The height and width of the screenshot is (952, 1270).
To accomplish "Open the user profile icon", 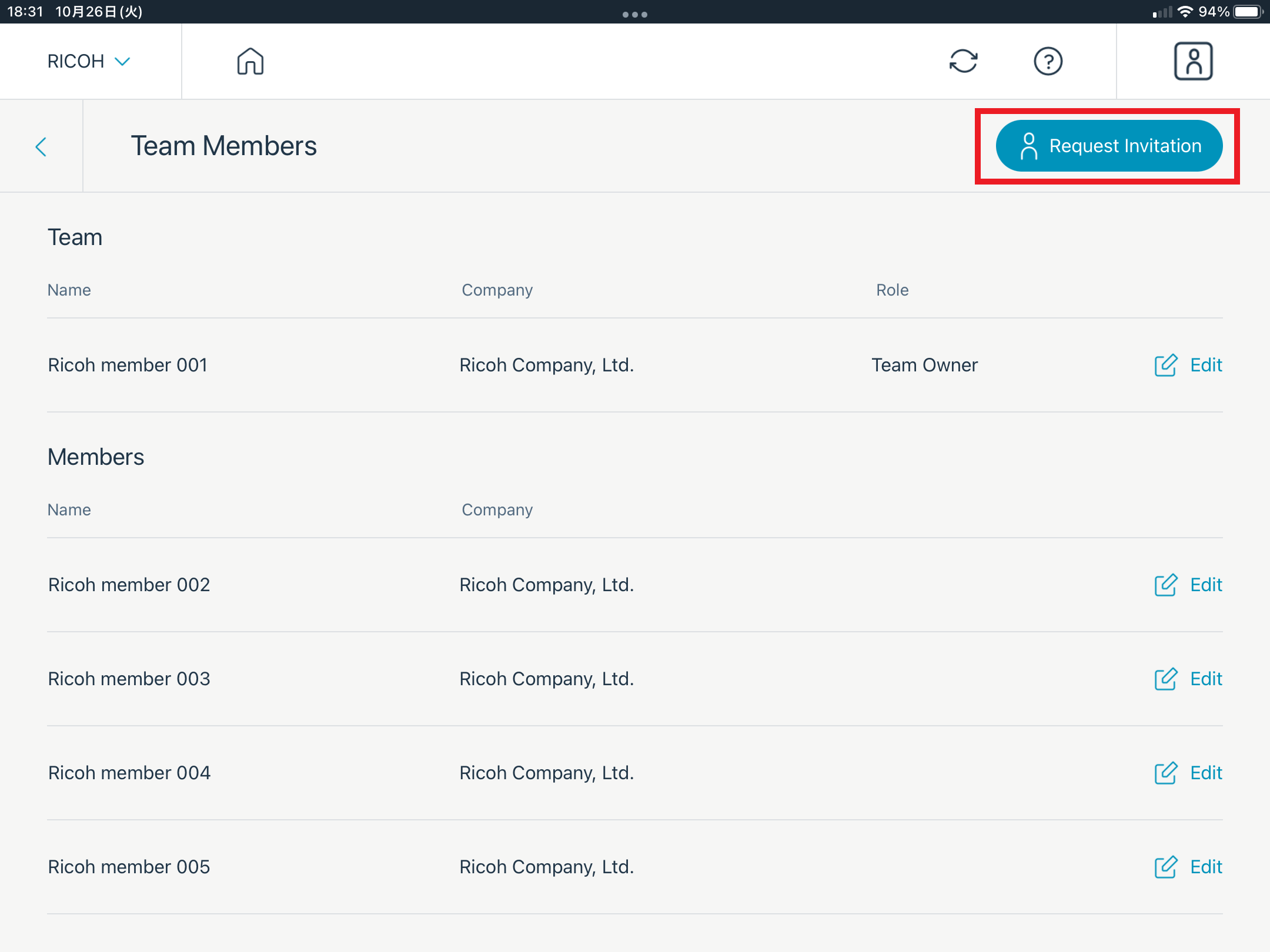I will point(1193,61).
